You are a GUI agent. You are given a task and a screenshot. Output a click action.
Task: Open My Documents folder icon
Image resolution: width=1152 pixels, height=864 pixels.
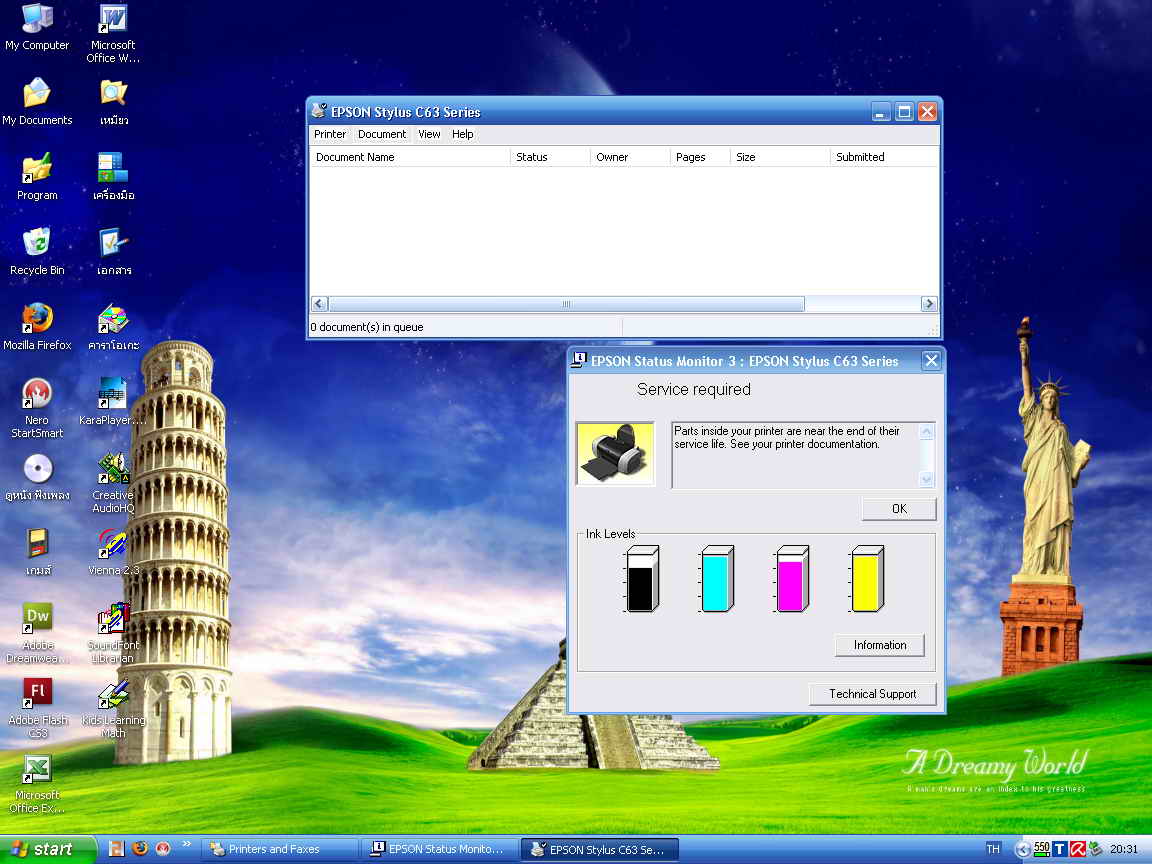point(37,101)
